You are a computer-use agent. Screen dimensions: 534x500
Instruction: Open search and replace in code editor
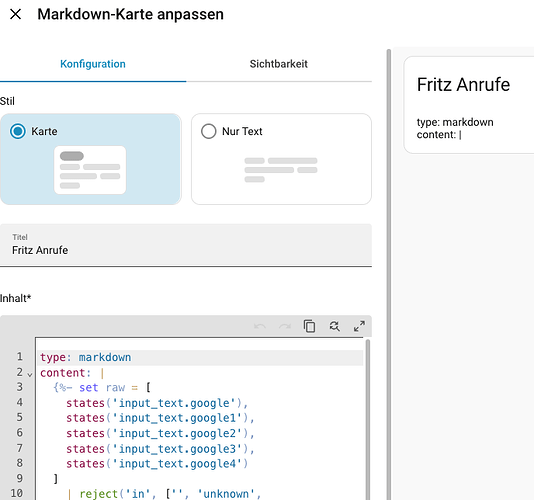click(x=334, y=326)
